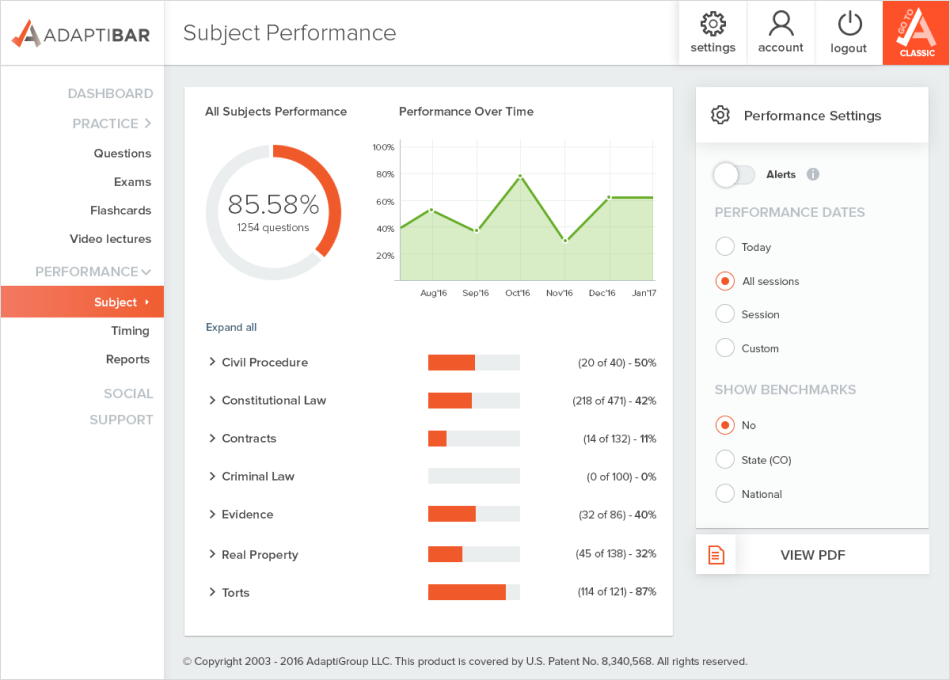Click the AdaptiBar logo
This screenshot has width=950, height=680.
point(81,34)
